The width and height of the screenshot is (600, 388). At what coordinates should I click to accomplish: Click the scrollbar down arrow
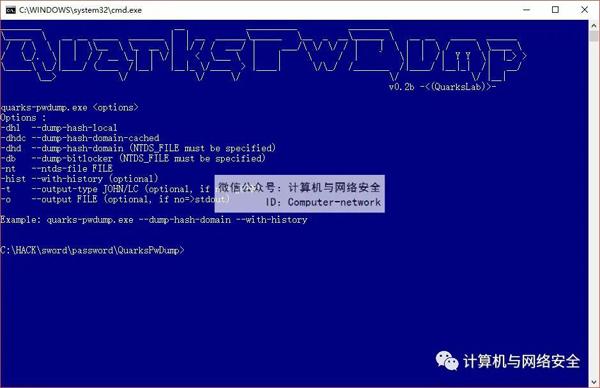click(594, 381)
